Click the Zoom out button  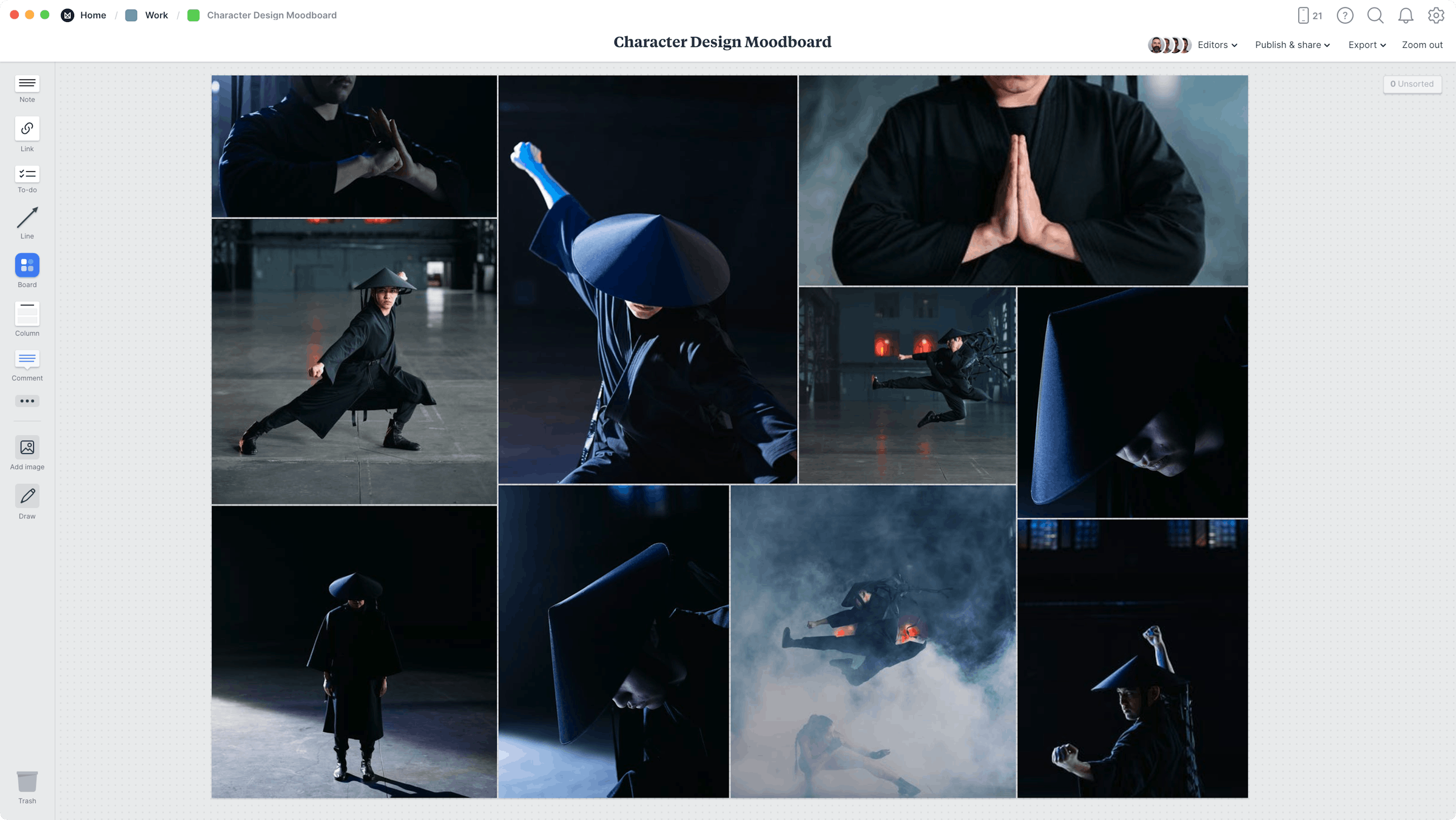click(1422, 44)
